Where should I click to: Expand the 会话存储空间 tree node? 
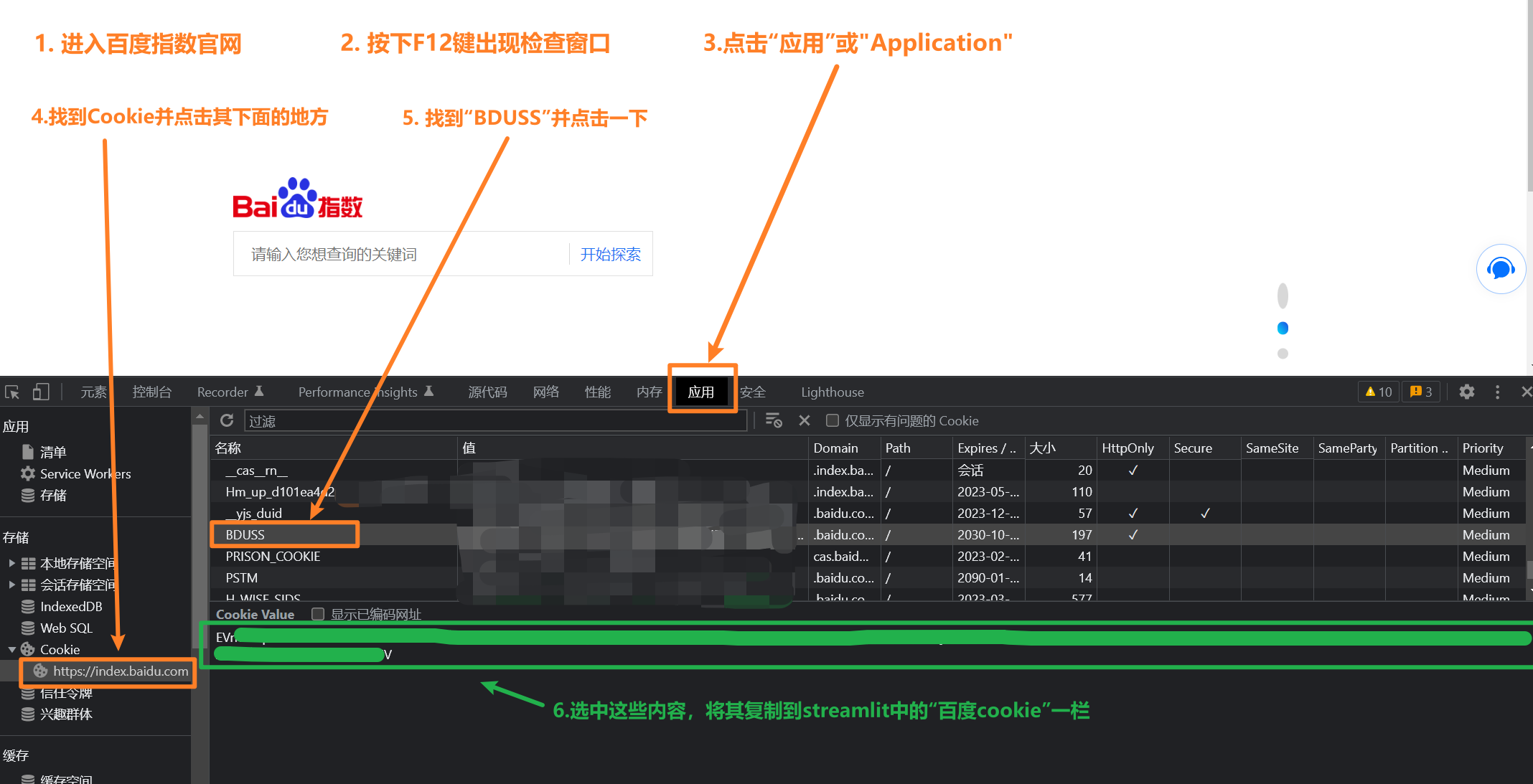coord(11,585)
